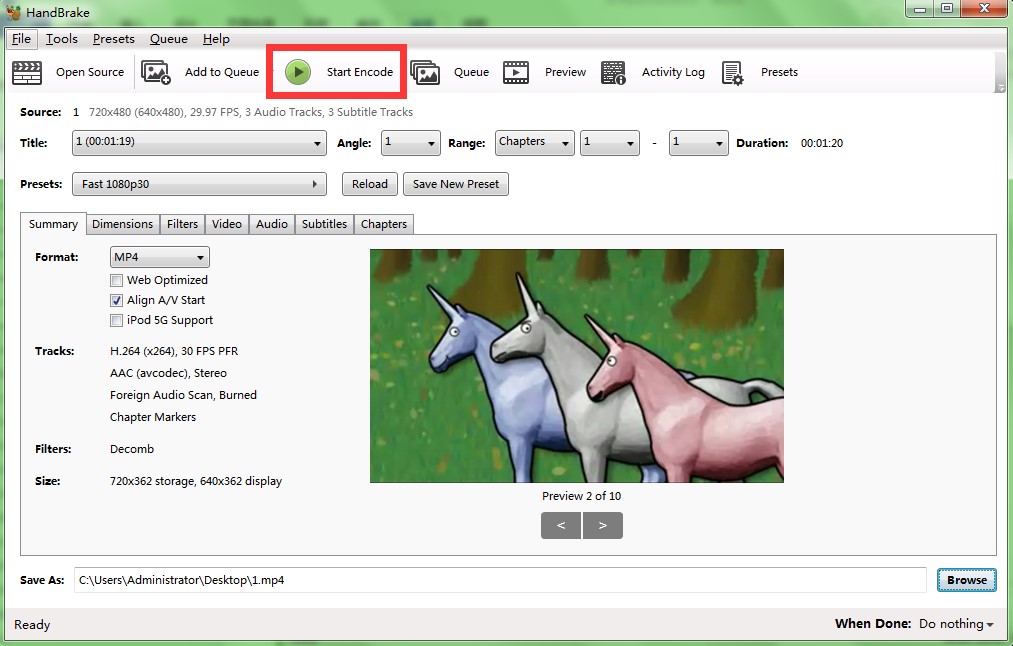Switch to the Dimensions tab
The width and height of the screenshot is (1013, 646).
[x=122, y=224]
